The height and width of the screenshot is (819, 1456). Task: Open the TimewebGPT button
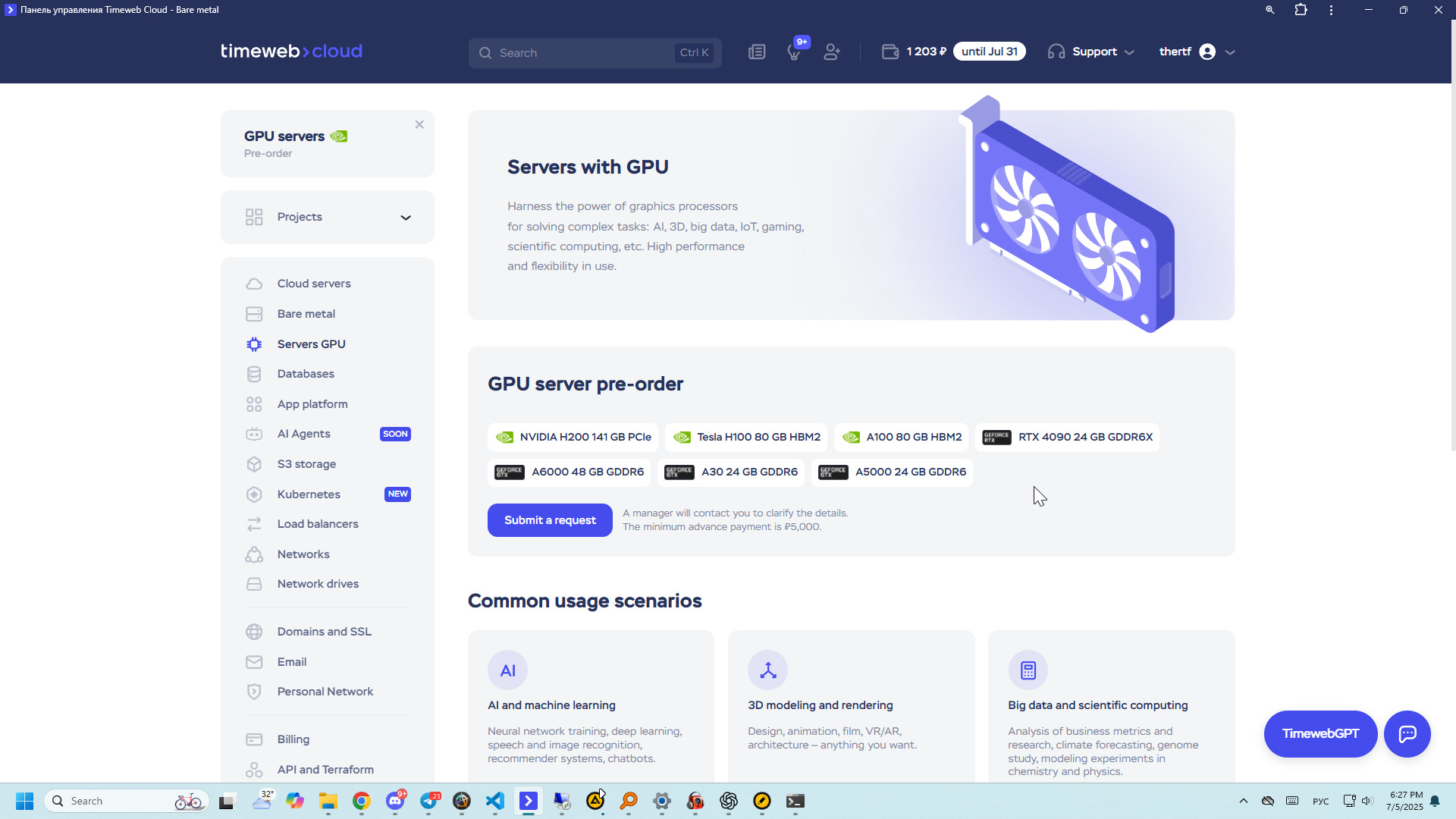[1319, 733]
